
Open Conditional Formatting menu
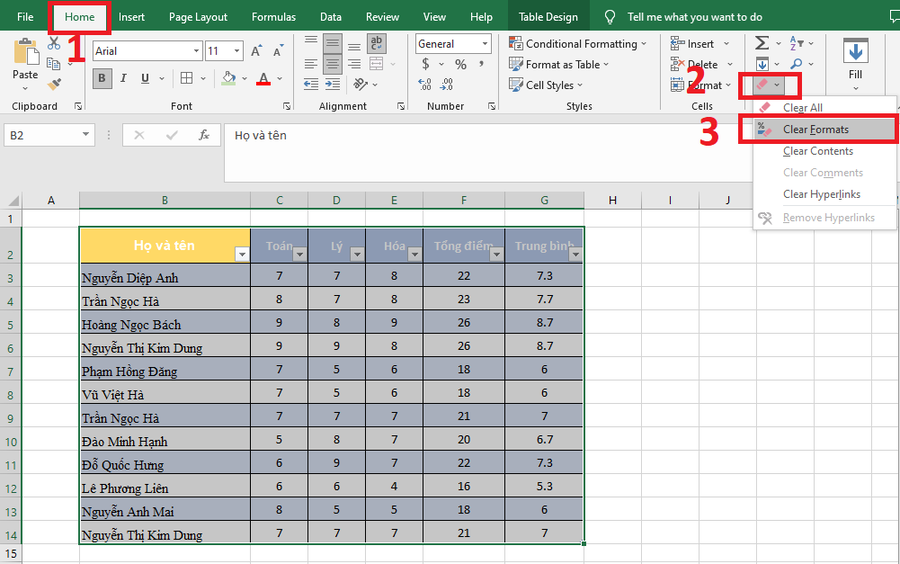(x=577, y=44)
